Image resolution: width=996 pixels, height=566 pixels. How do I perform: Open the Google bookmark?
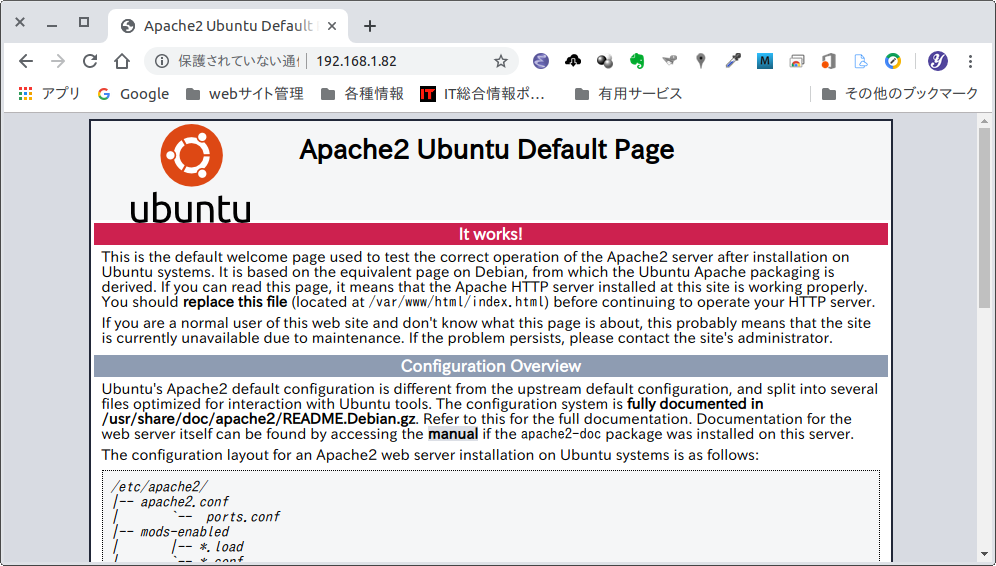coord(133,94)
